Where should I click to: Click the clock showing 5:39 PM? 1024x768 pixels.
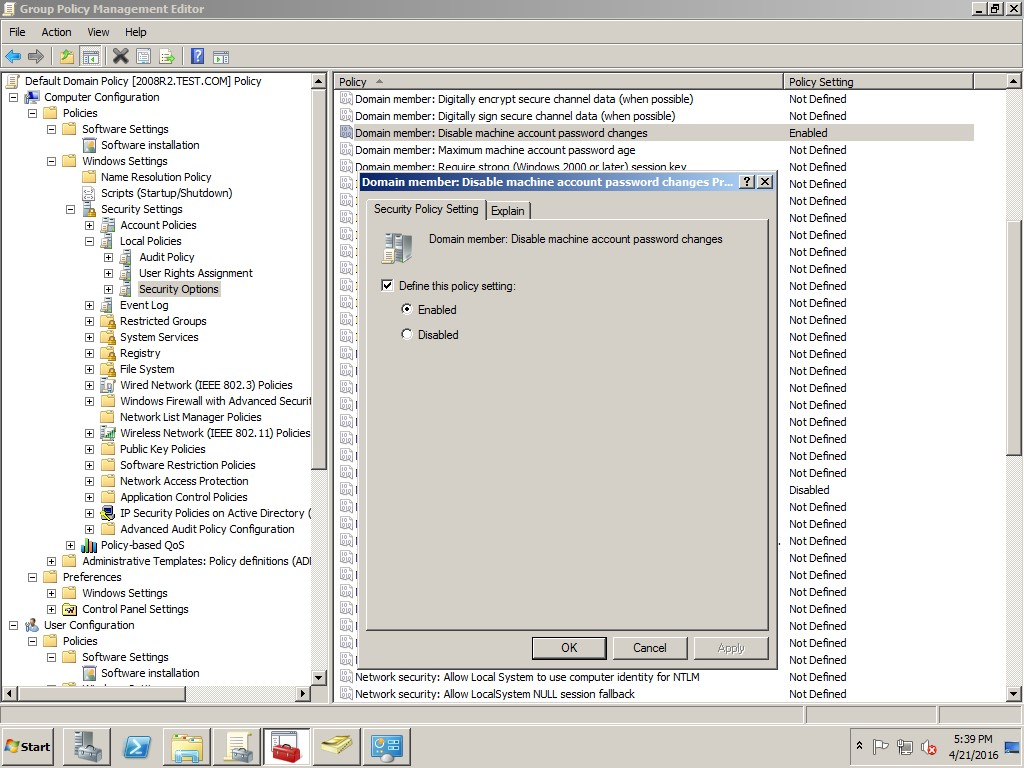tap(973, 739)
